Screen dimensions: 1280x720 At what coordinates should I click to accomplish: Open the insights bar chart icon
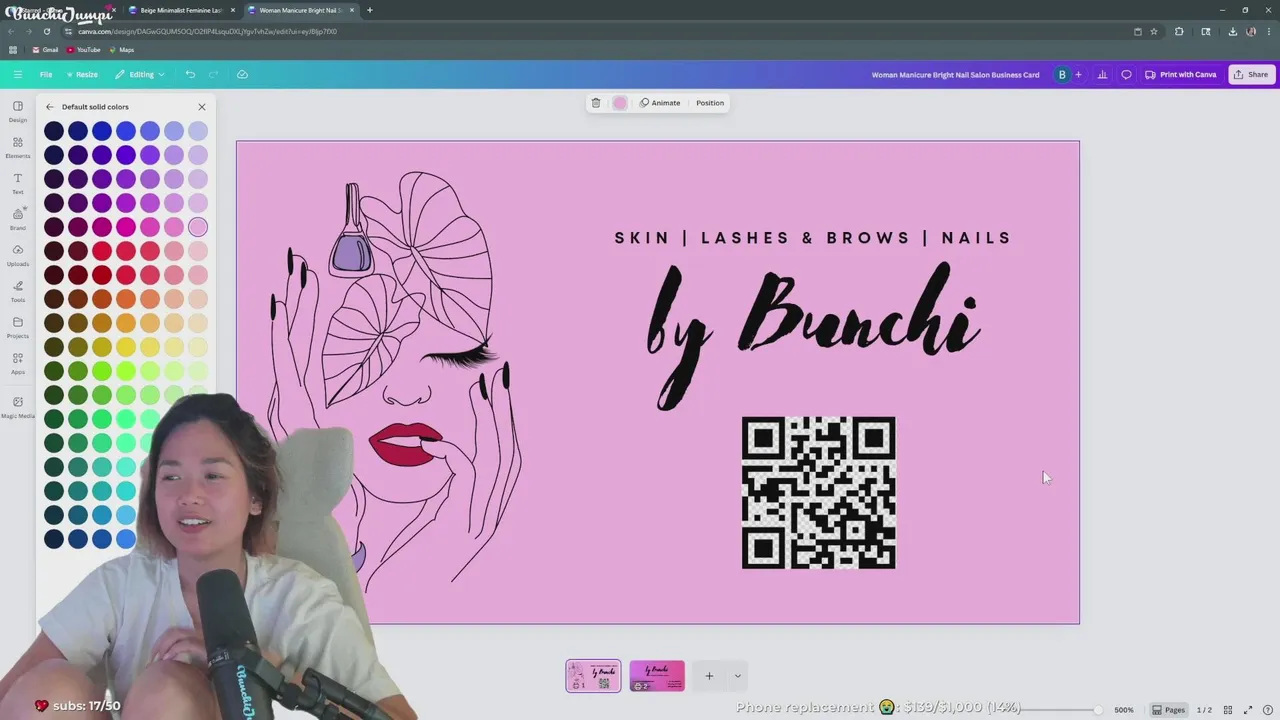coord(1102,74)
